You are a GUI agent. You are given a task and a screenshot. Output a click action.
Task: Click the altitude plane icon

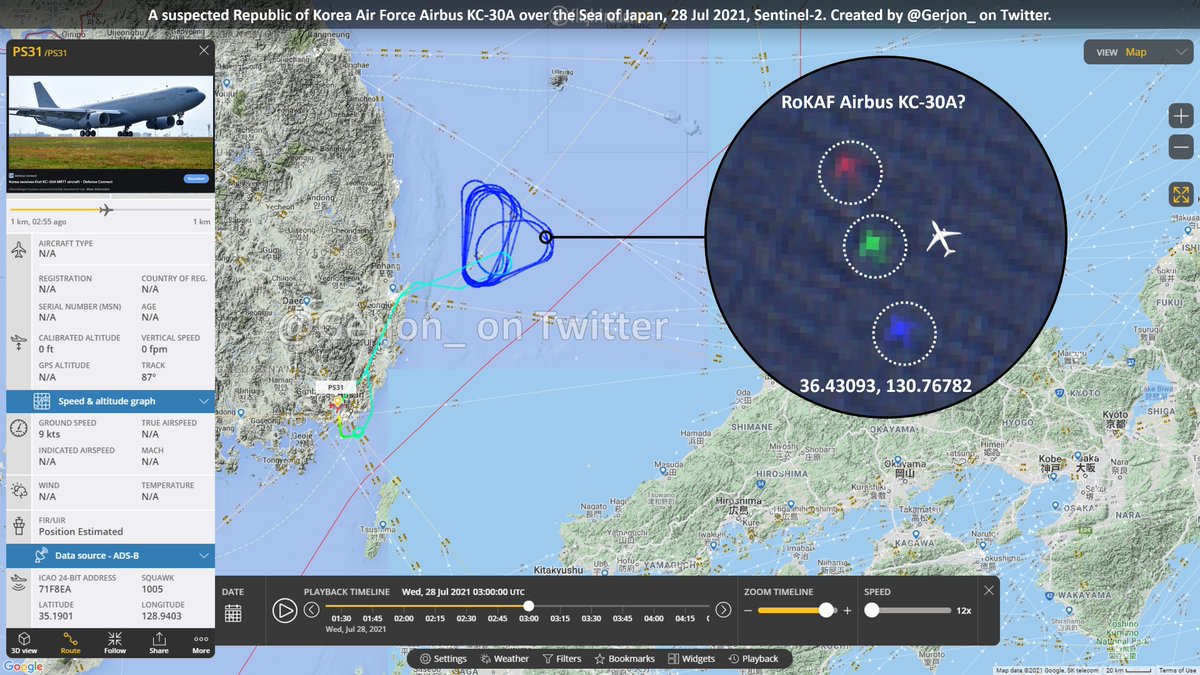click(19, 343)
